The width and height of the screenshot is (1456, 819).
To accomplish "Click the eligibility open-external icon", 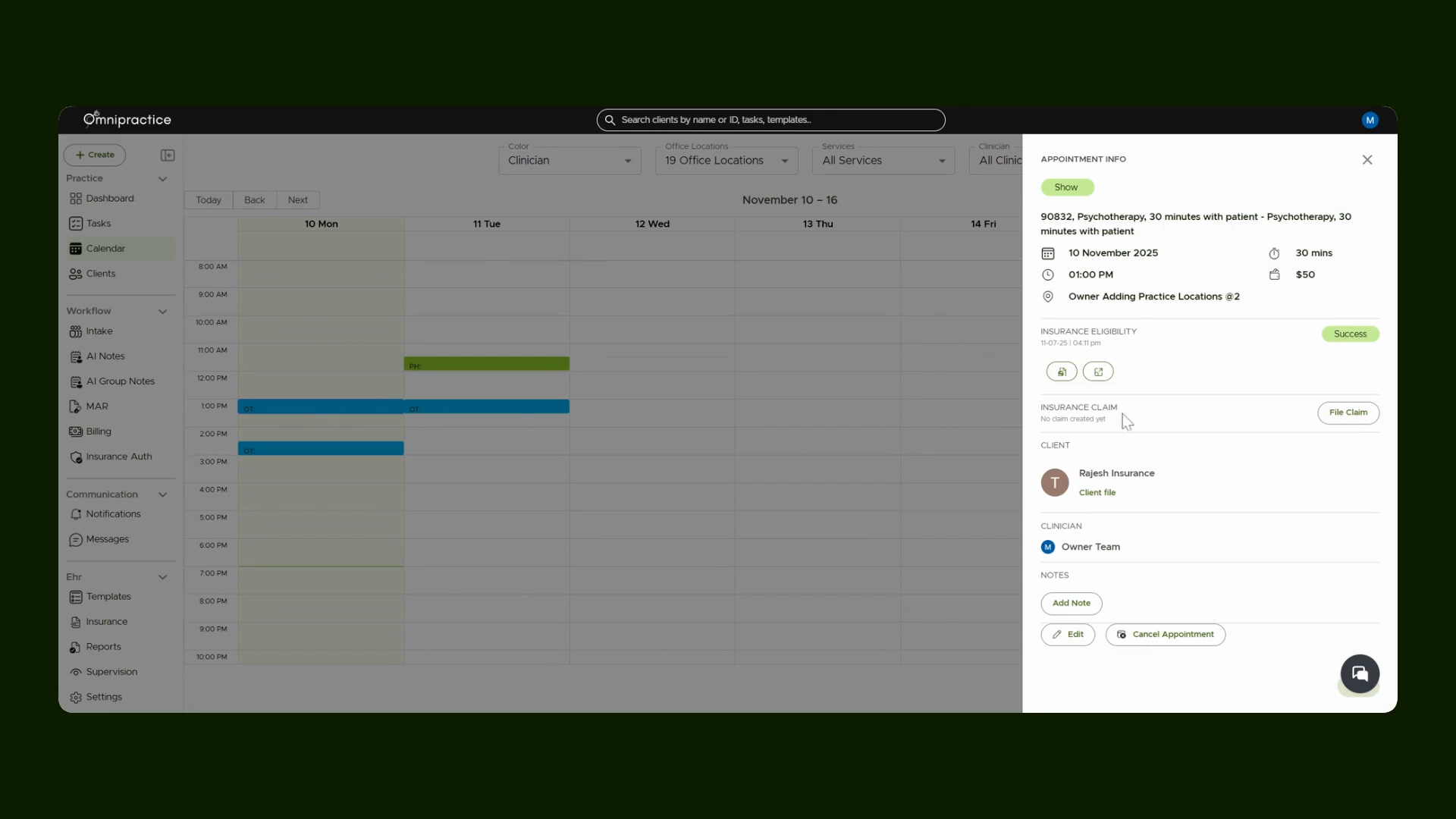I will [1098, 372].
